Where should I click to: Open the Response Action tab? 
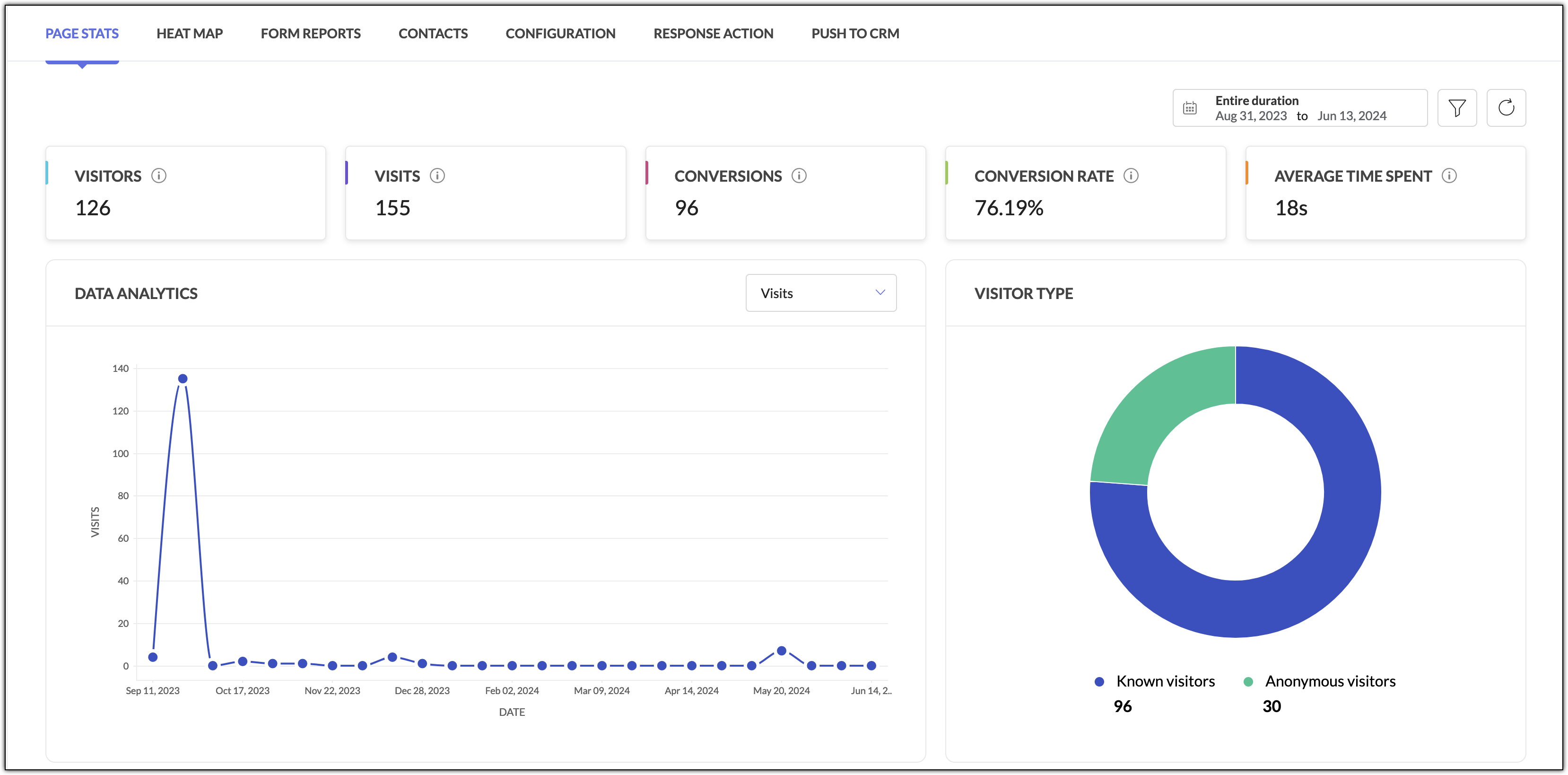click(713, 34)
